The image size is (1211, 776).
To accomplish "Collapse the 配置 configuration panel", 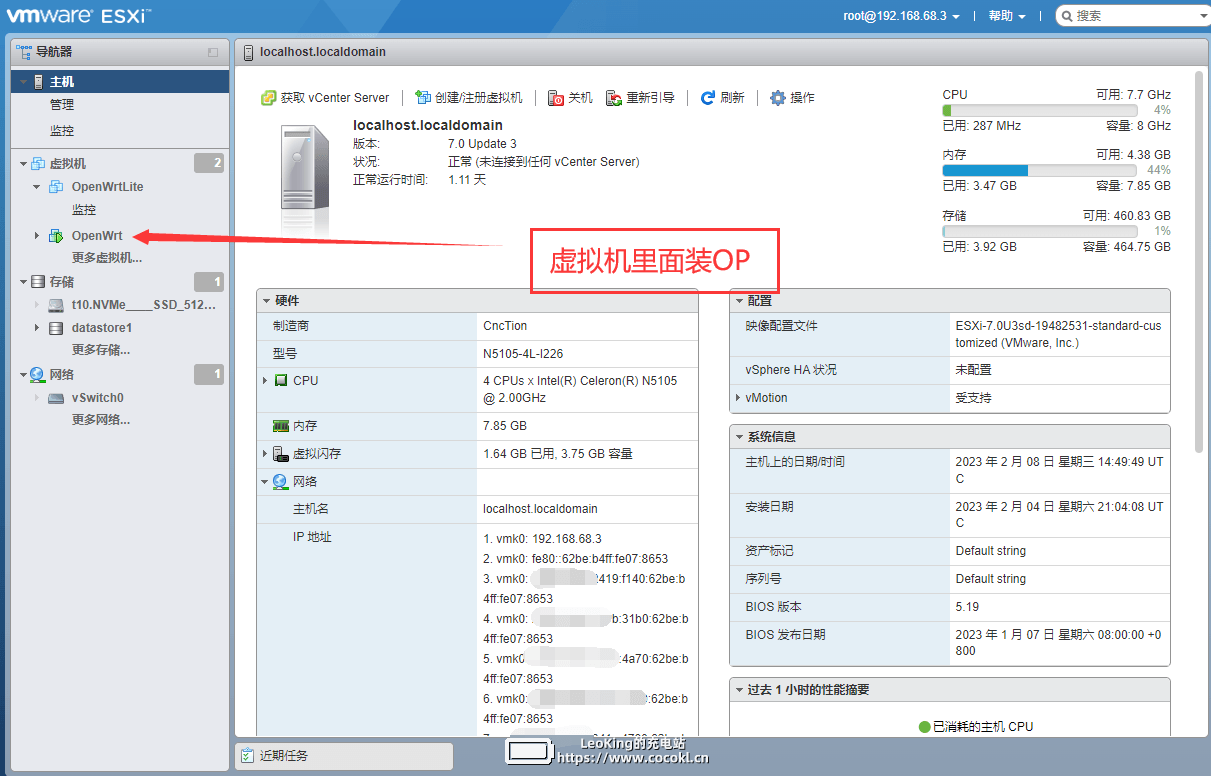I will coord(739,301).
